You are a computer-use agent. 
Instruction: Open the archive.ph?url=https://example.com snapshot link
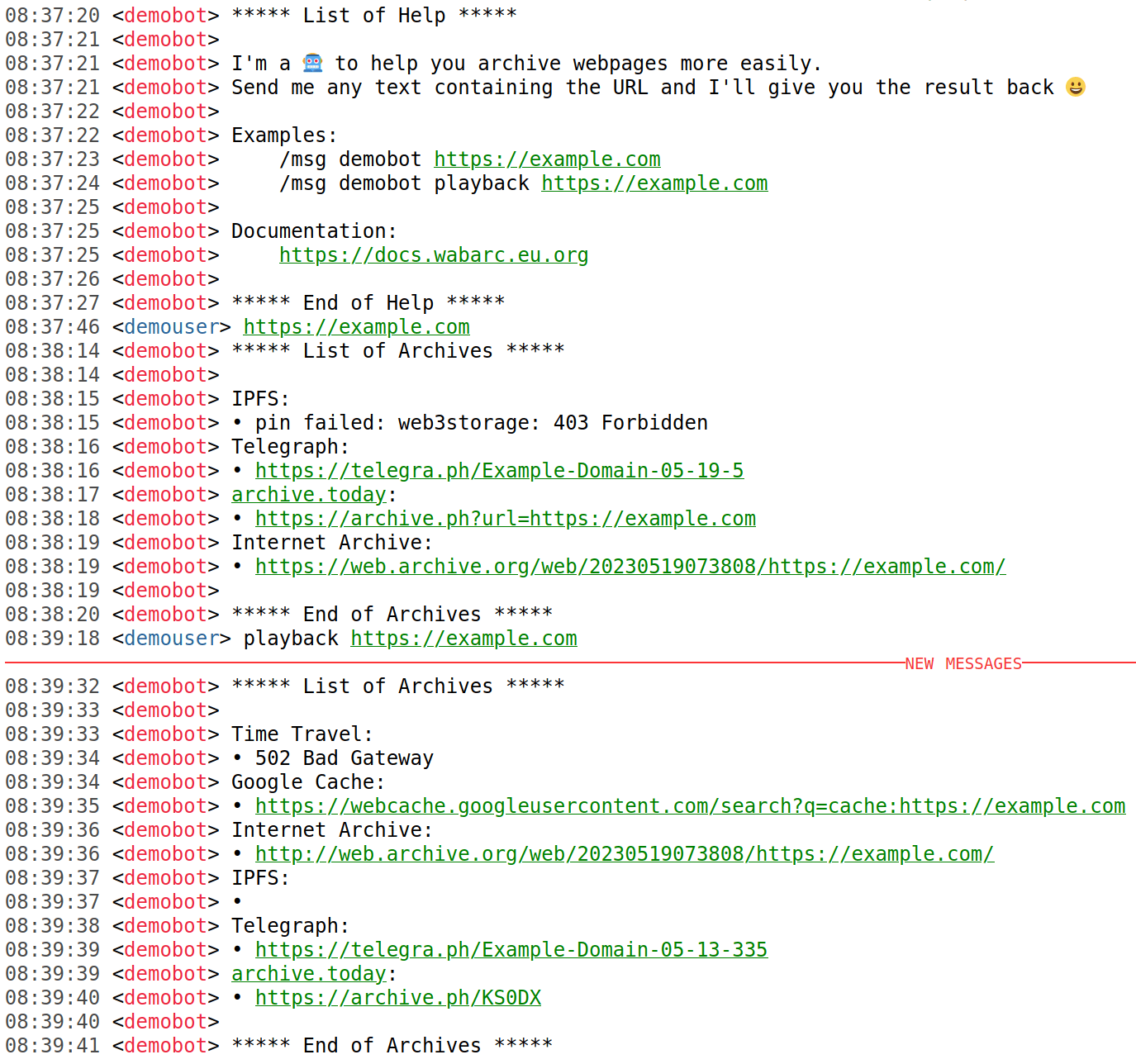pyautogui.click(x=506, y=518)
